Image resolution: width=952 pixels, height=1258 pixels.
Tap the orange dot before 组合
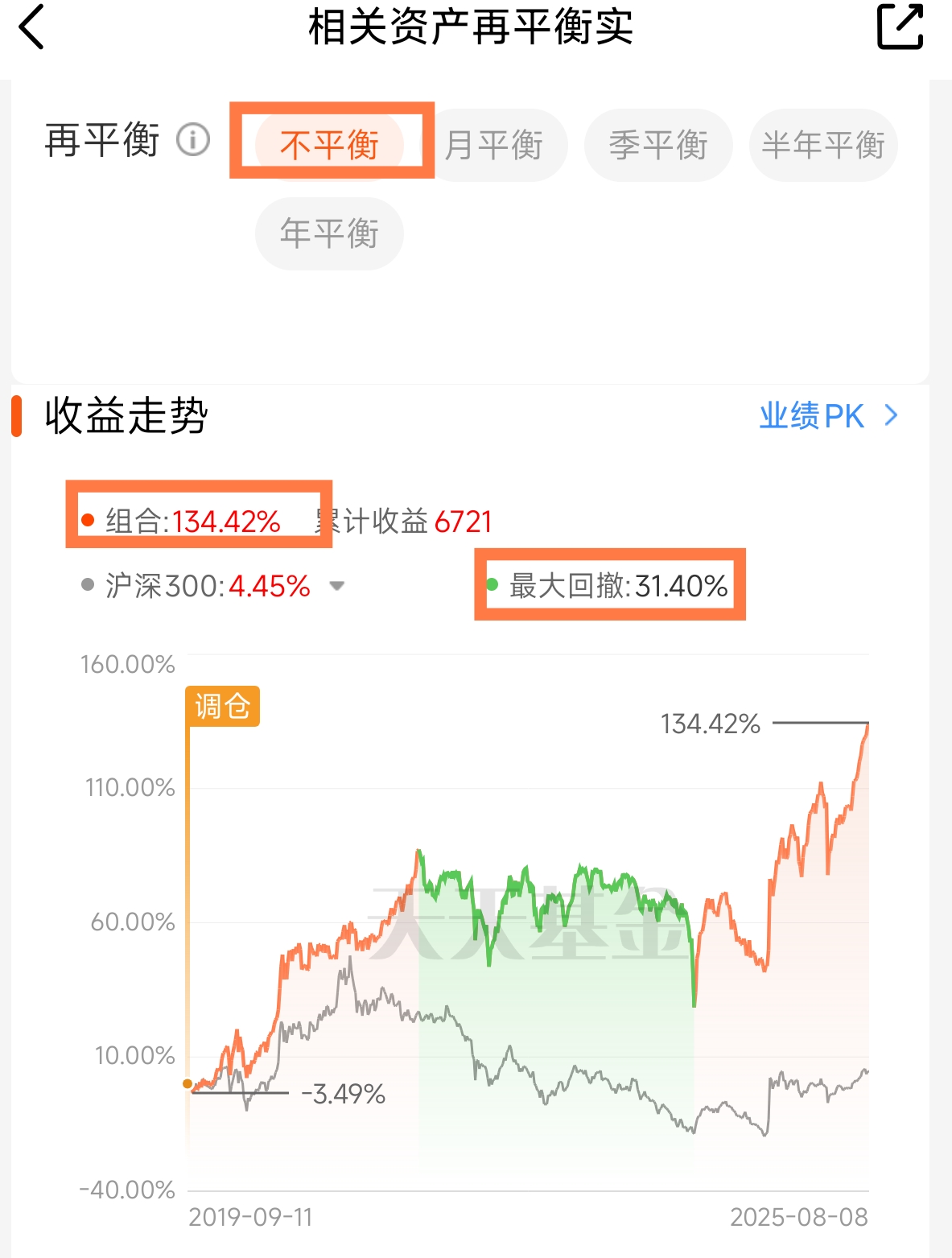coord(88,520)
